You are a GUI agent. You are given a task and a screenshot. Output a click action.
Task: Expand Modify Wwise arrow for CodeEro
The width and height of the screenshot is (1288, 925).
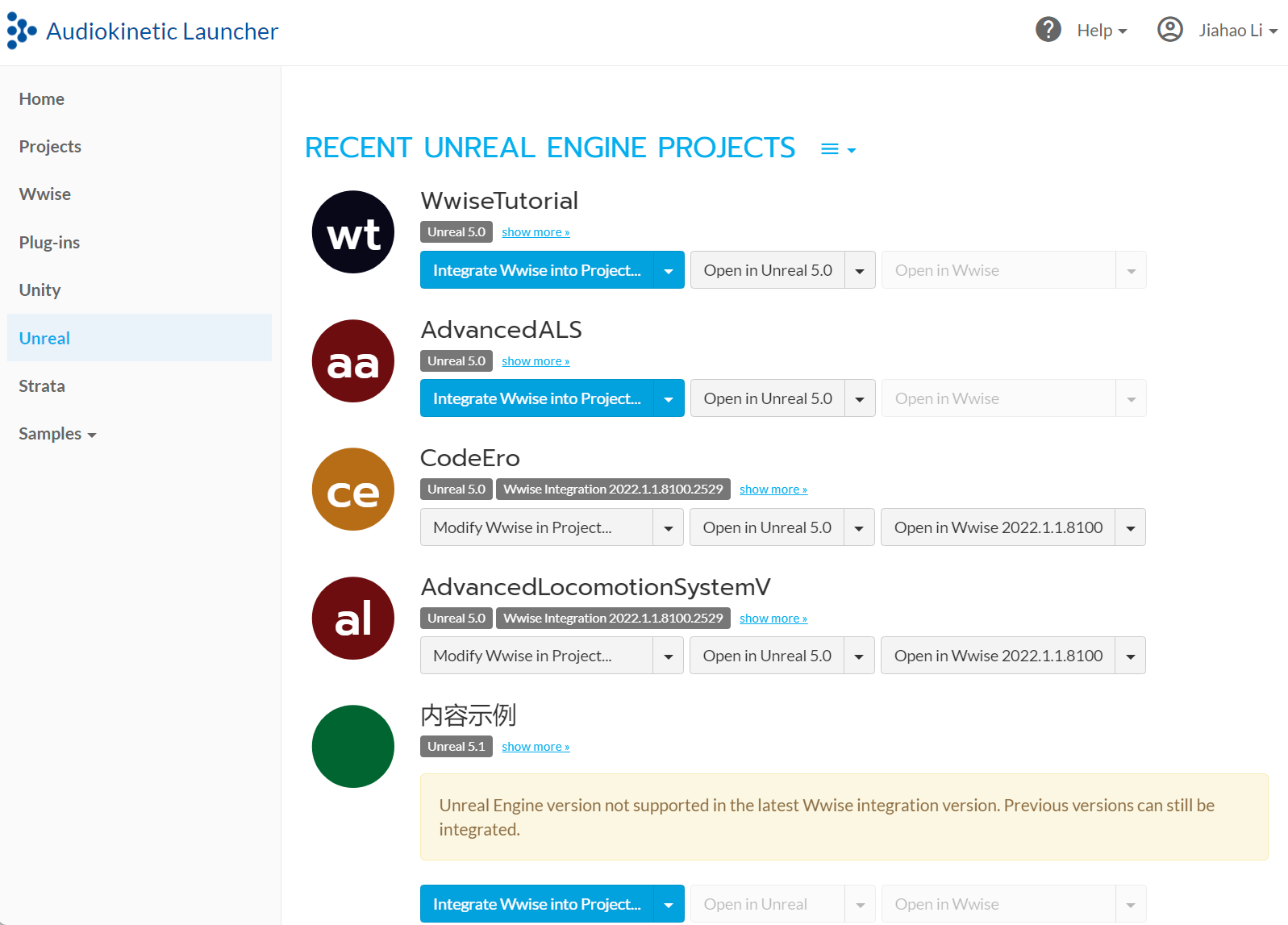pos(669,527)
